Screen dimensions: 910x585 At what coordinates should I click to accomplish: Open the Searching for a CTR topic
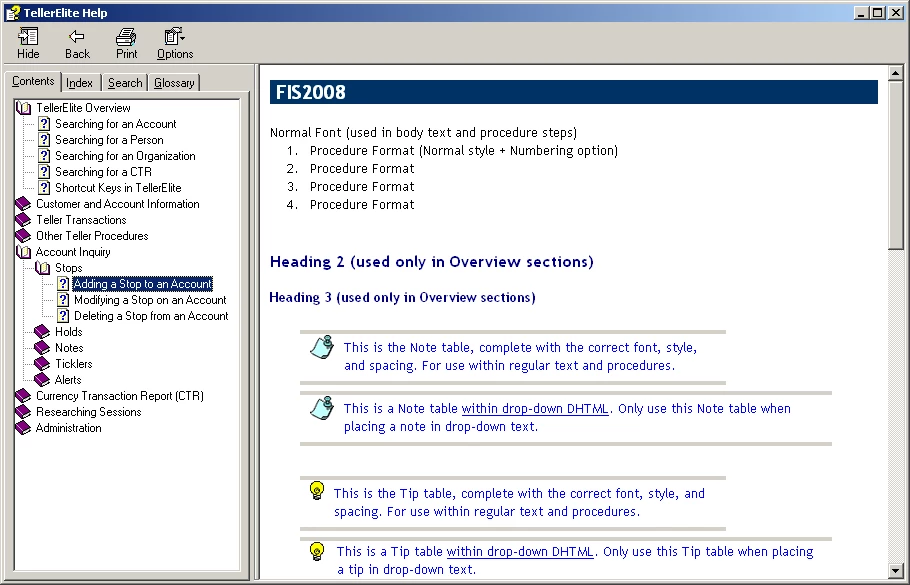point(103,172)
